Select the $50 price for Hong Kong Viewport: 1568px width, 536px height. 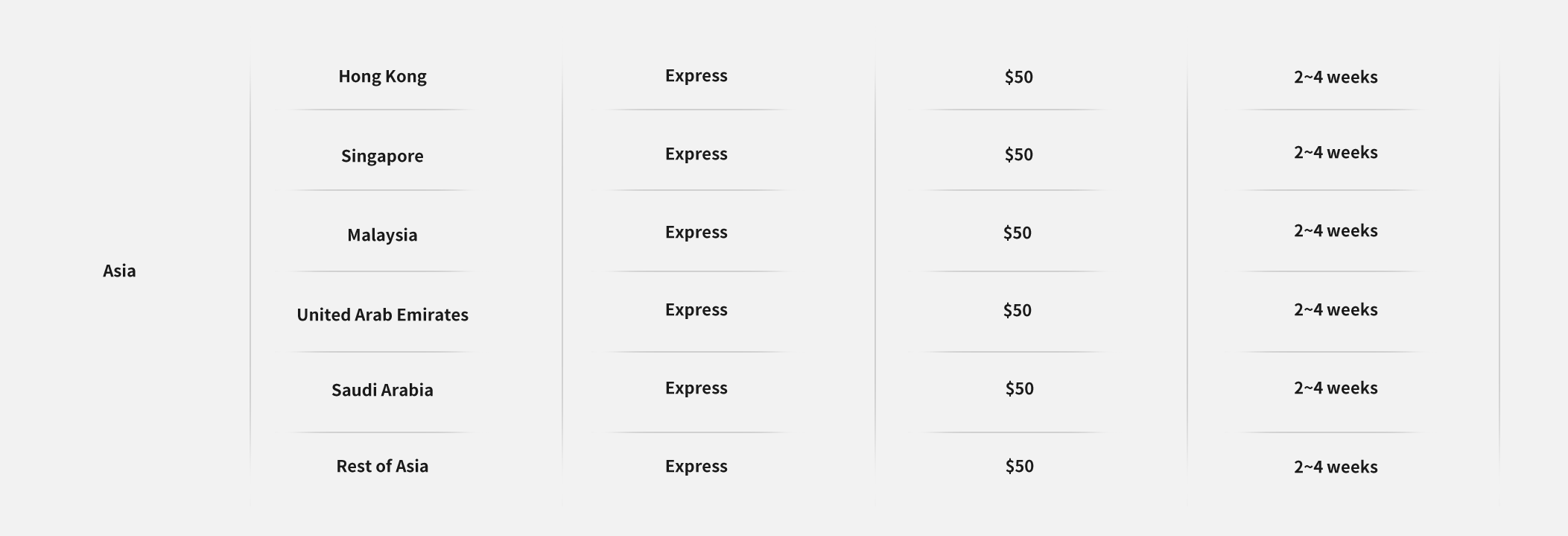pos(1019,77)
